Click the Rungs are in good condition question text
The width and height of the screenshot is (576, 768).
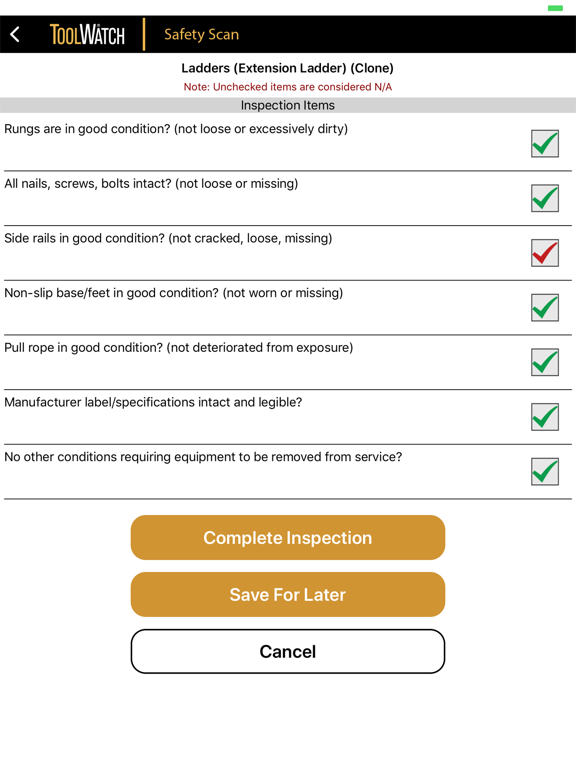[176, 129]
